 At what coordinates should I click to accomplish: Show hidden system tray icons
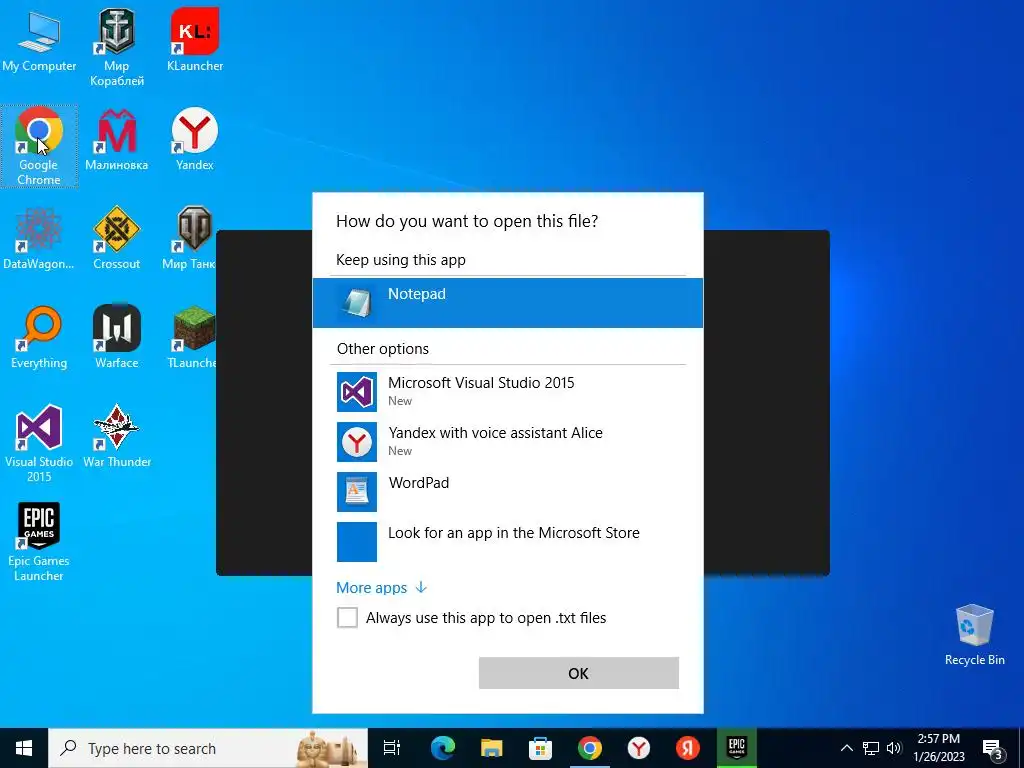(x=846, y=748)
